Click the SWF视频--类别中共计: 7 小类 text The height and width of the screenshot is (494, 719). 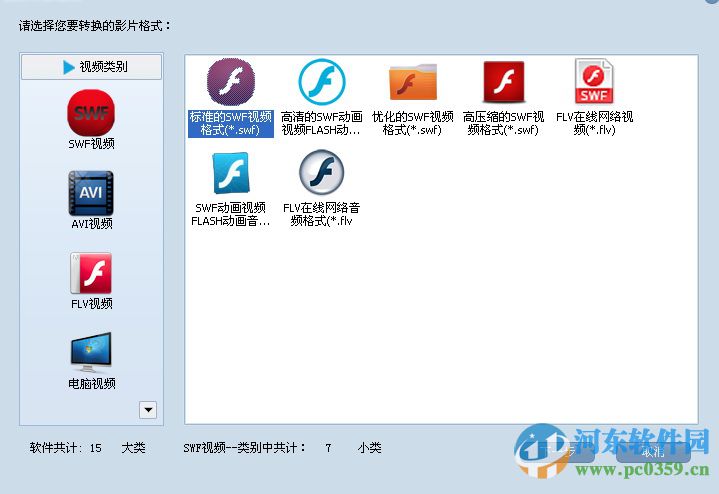click(282, 448)
